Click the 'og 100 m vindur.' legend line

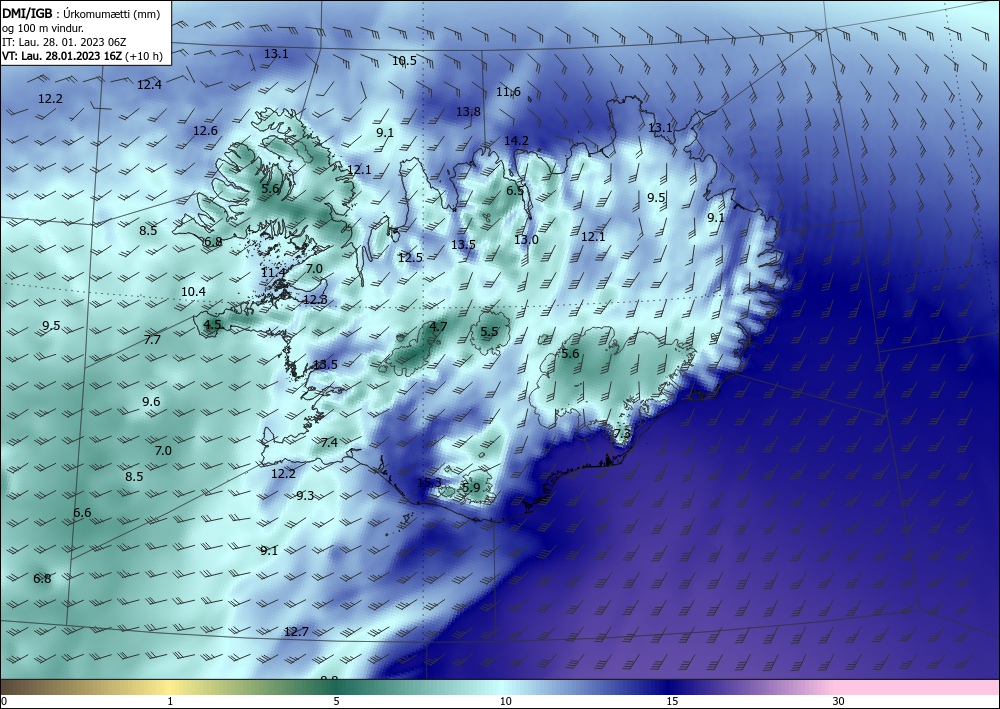click(x=43, y=28)
